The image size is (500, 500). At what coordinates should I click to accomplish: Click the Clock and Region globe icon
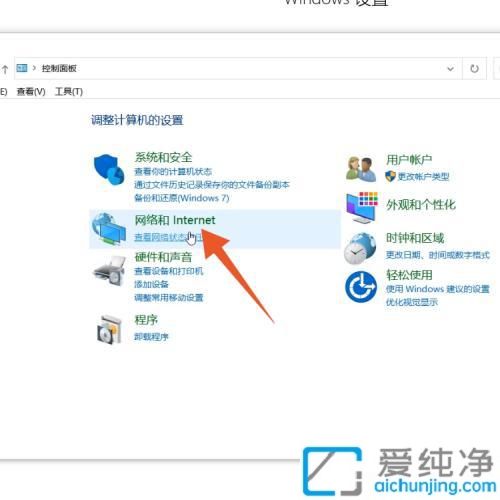(360, 248)
